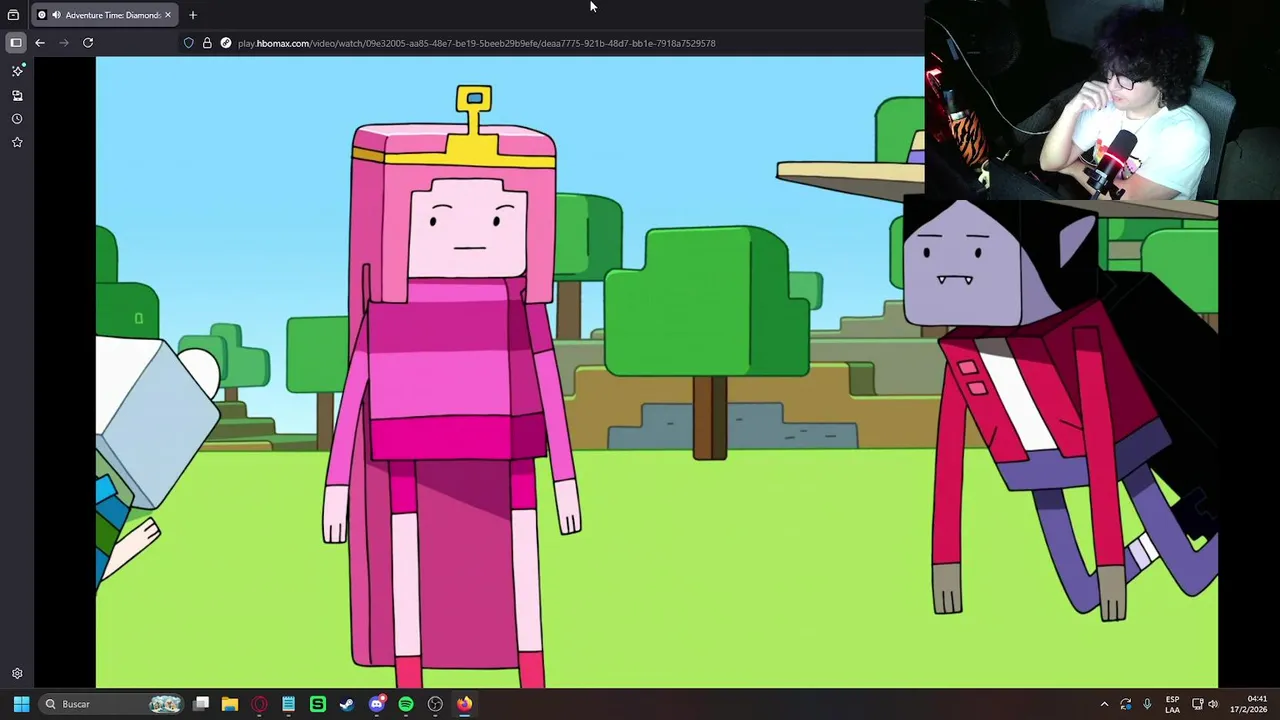Show site security padlock info
This screenshot has width=1280, height=720.
point(207,43)
